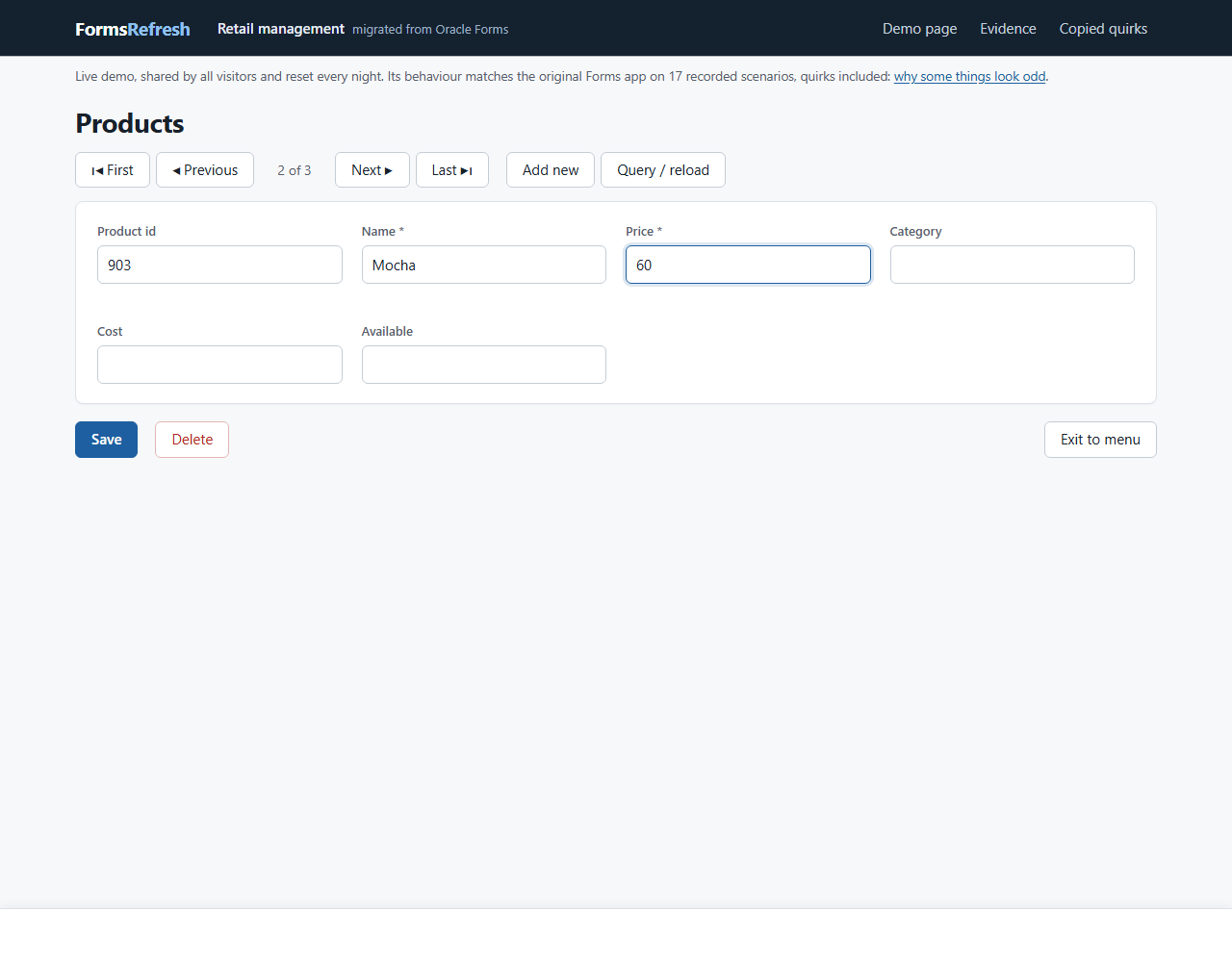Open FormsRefresh logo home link
The width and height of the screenshot is (1232, 962).
pos(133,29)
